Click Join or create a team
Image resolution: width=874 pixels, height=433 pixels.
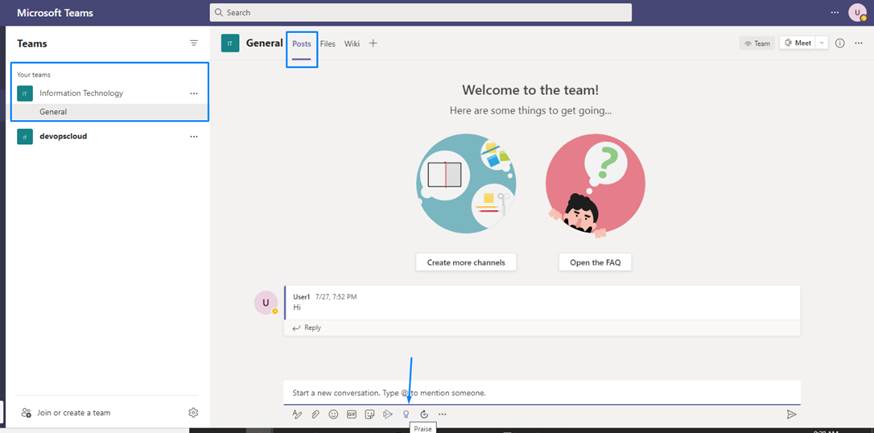(x=66, y=413)
